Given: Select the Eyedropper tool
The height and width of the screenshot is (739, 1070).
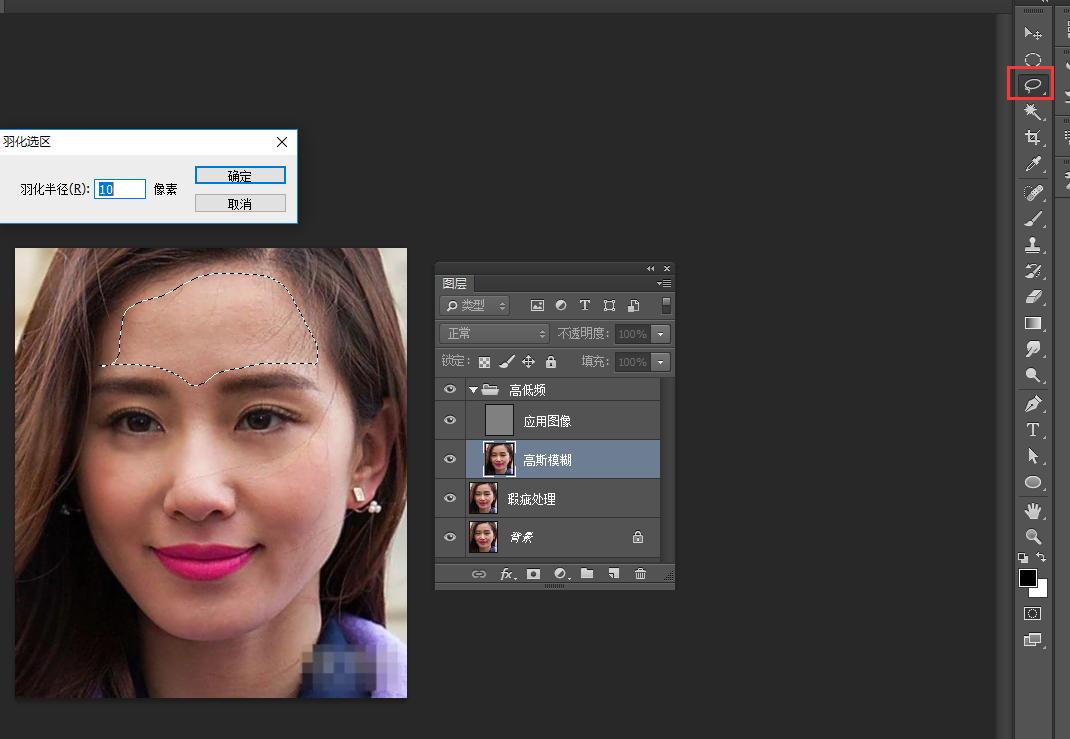Looking at the screenshot, I should click(x=1032, y=164).
